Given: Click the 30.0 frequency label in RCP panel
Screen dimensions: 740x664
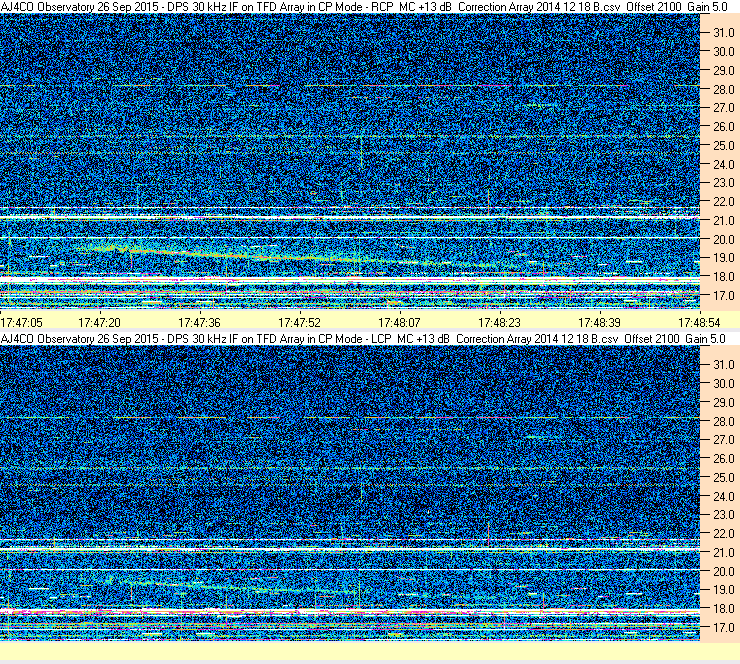Looking at the screenshot, I should point(723,52).
